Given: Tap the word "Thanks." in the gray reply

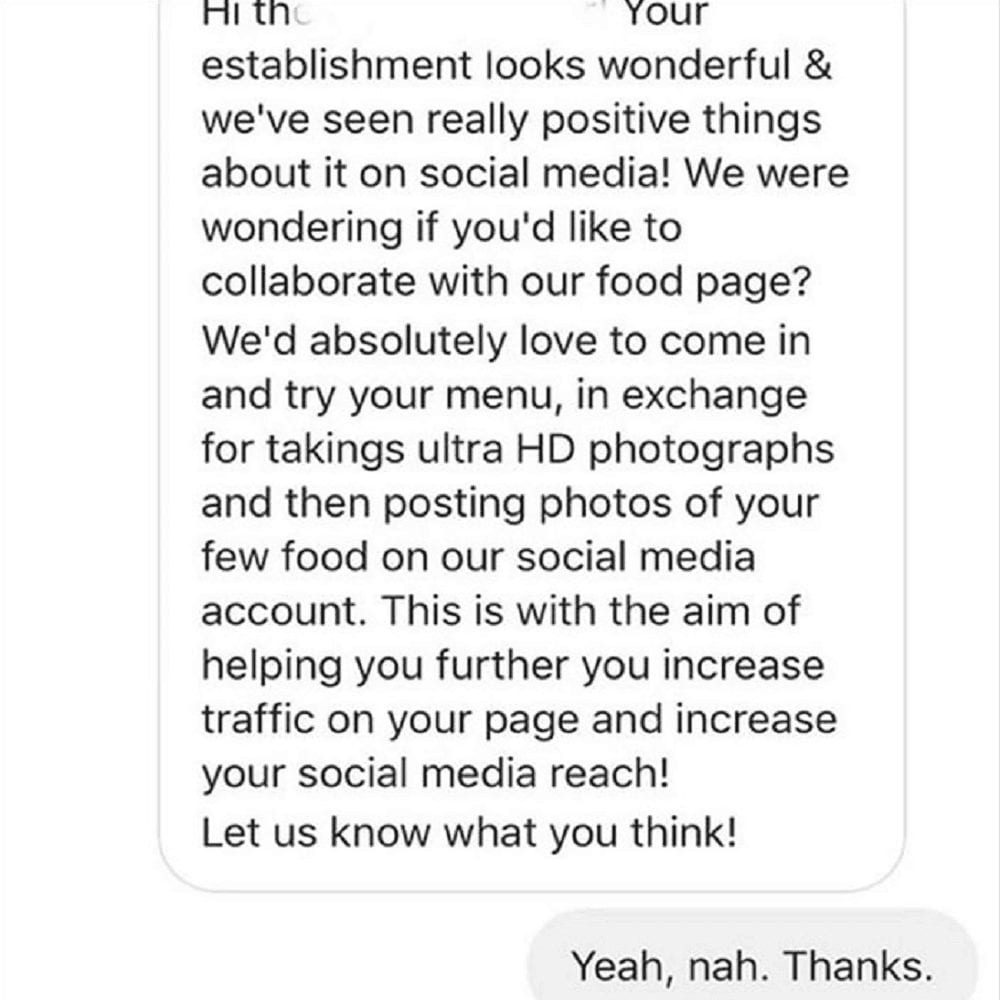Looking at the screenshot, I should (858, 966).
